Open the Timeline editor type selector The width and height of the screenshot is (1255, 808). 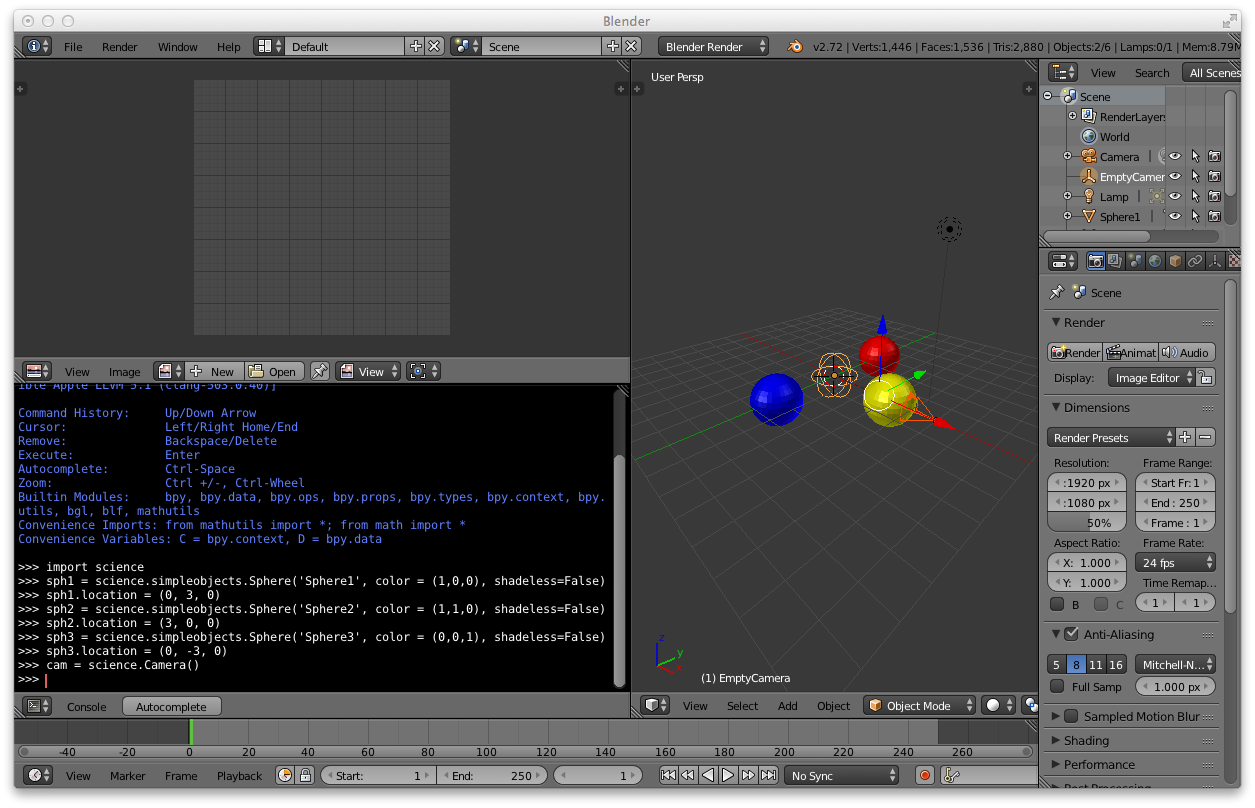pos(38,775)
